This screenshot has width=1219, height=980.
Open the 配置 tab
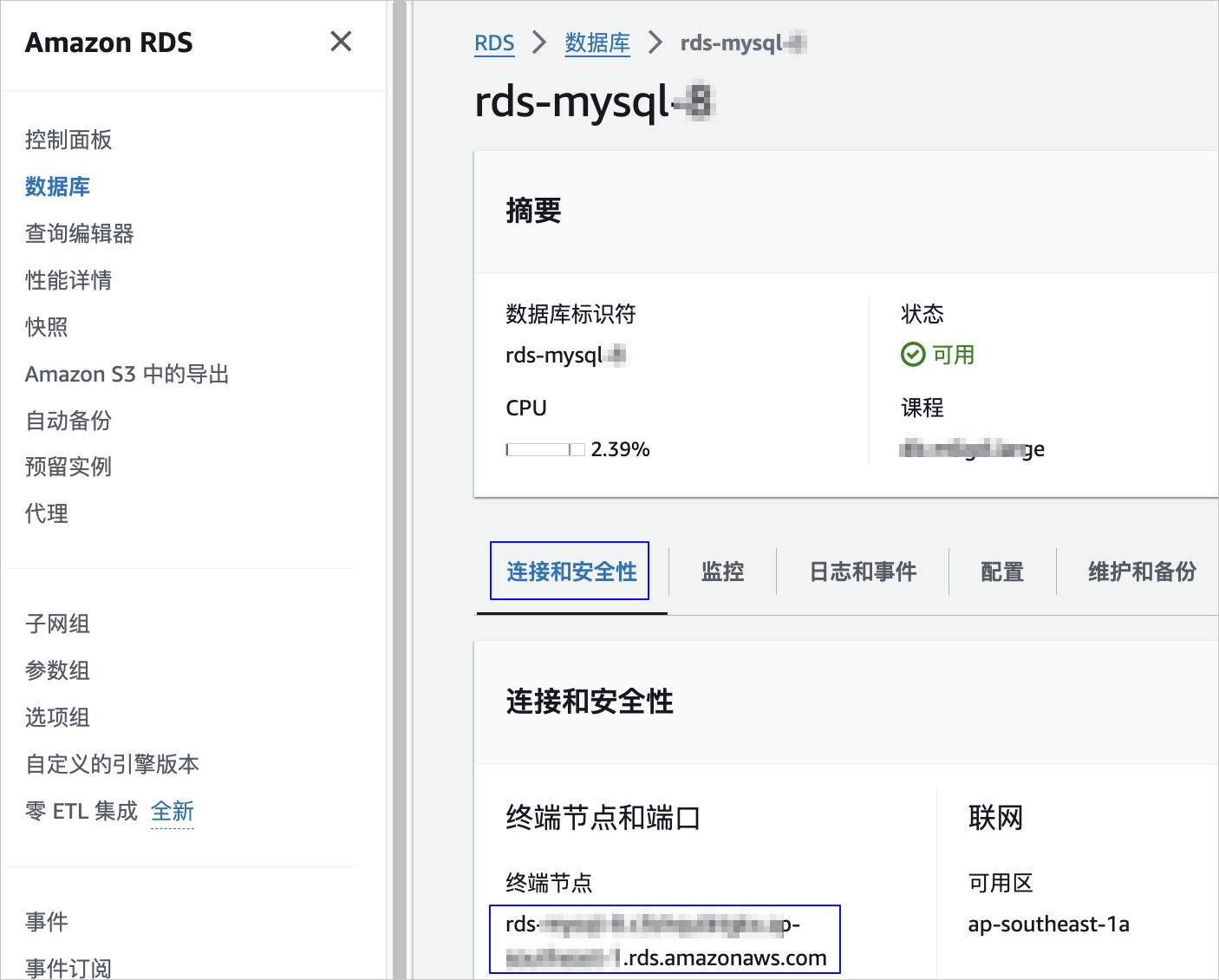pos(1002,572)
